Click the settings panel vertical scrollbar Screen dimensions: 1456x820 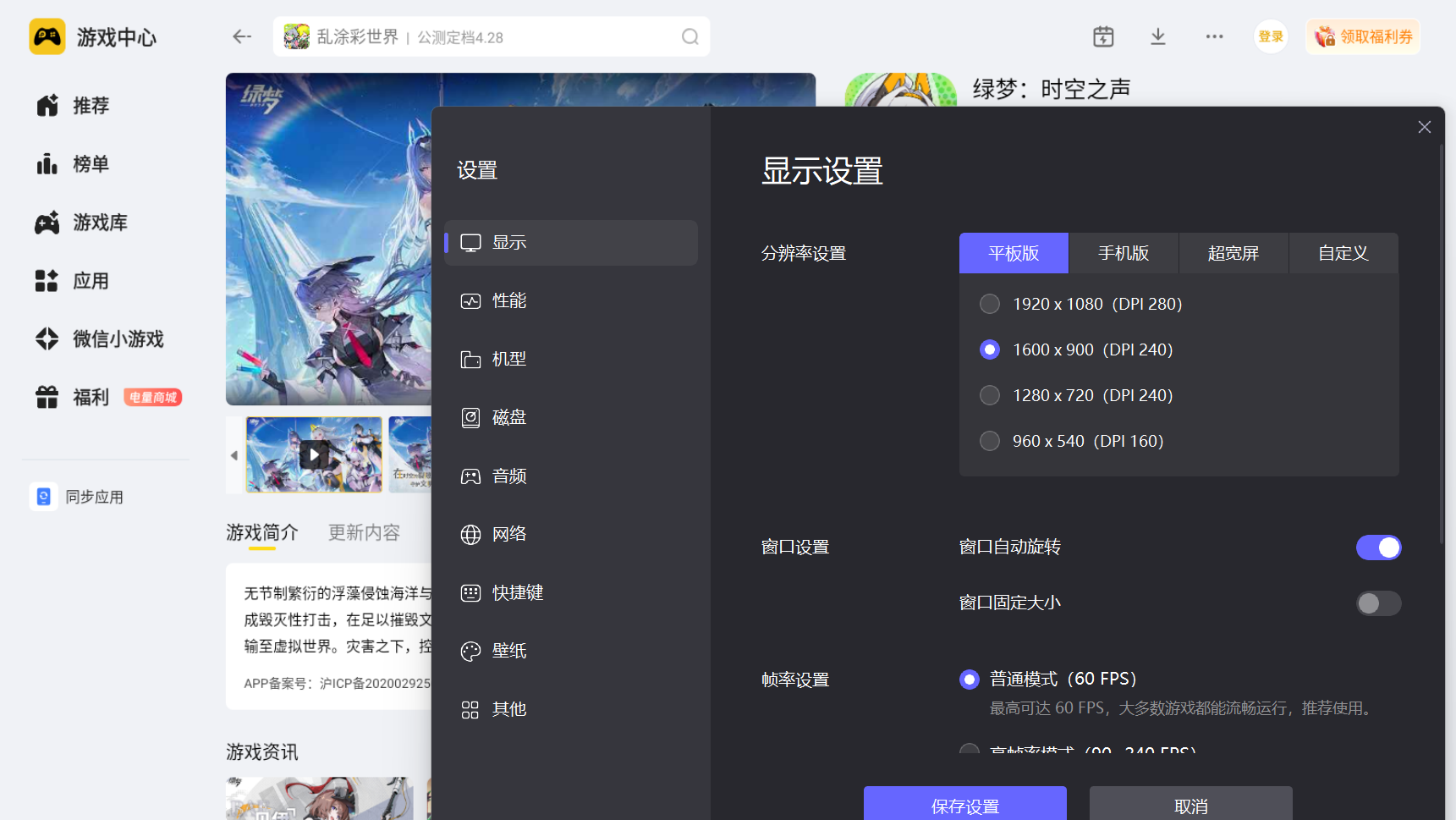click(1442, 338)
